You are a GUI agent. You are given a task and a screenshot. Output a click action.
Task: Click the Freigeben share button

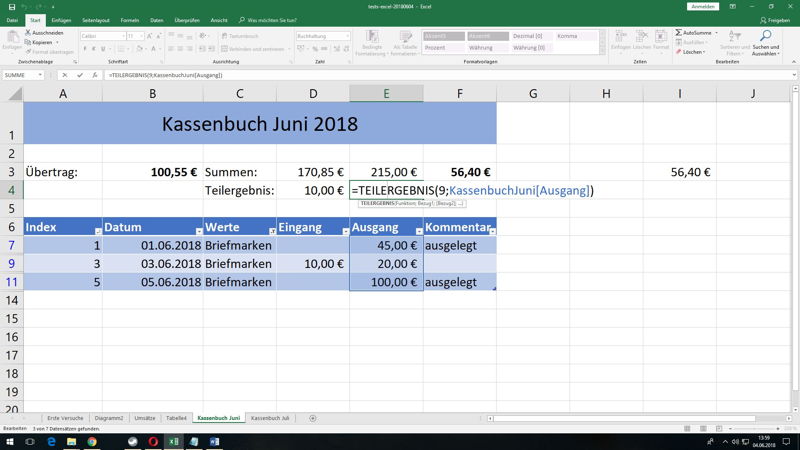click(x=773, y=19)
